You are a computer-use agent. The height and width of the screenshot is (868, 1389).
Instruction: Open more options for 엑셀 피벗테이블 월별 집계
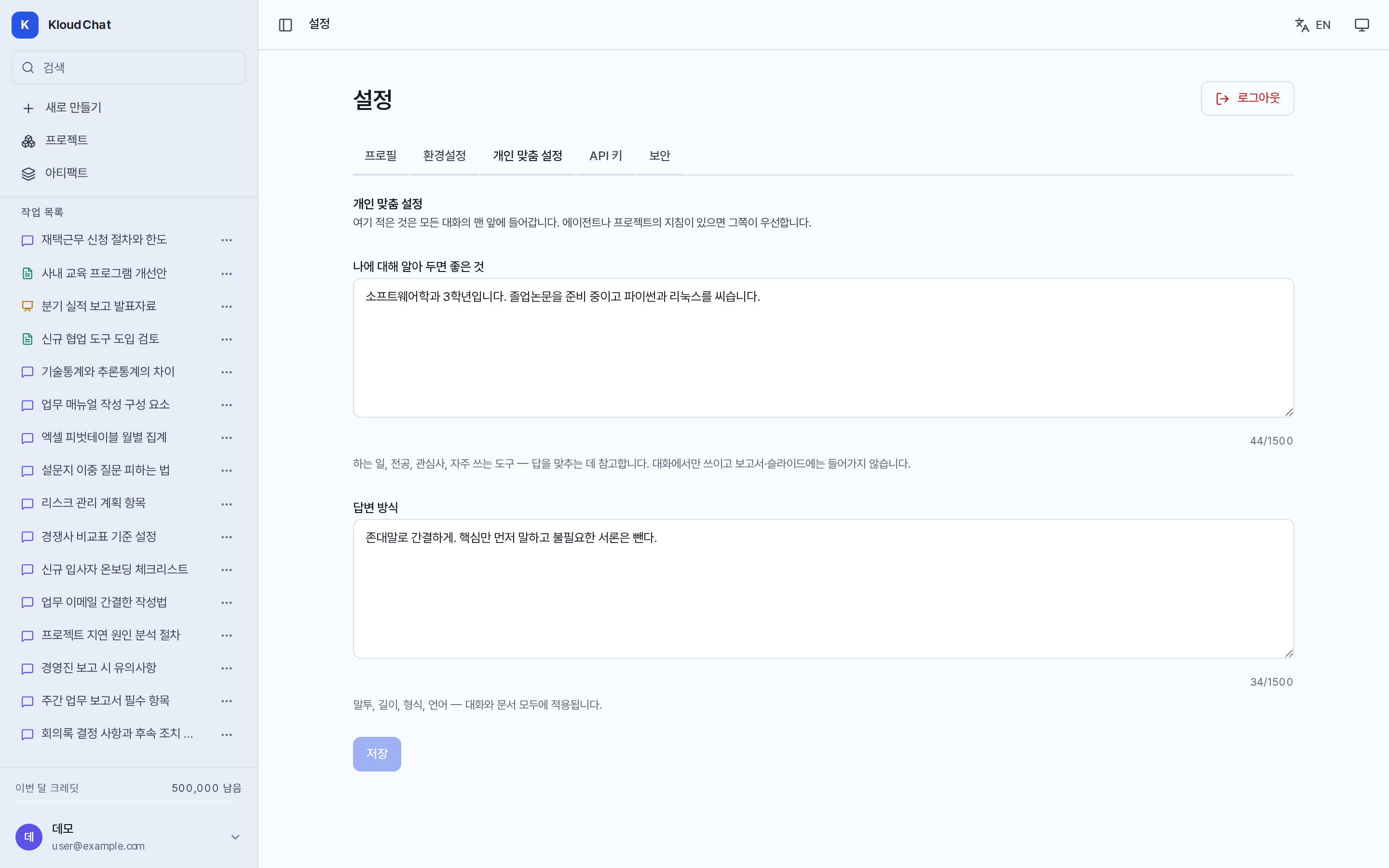(x=227, y=437)
